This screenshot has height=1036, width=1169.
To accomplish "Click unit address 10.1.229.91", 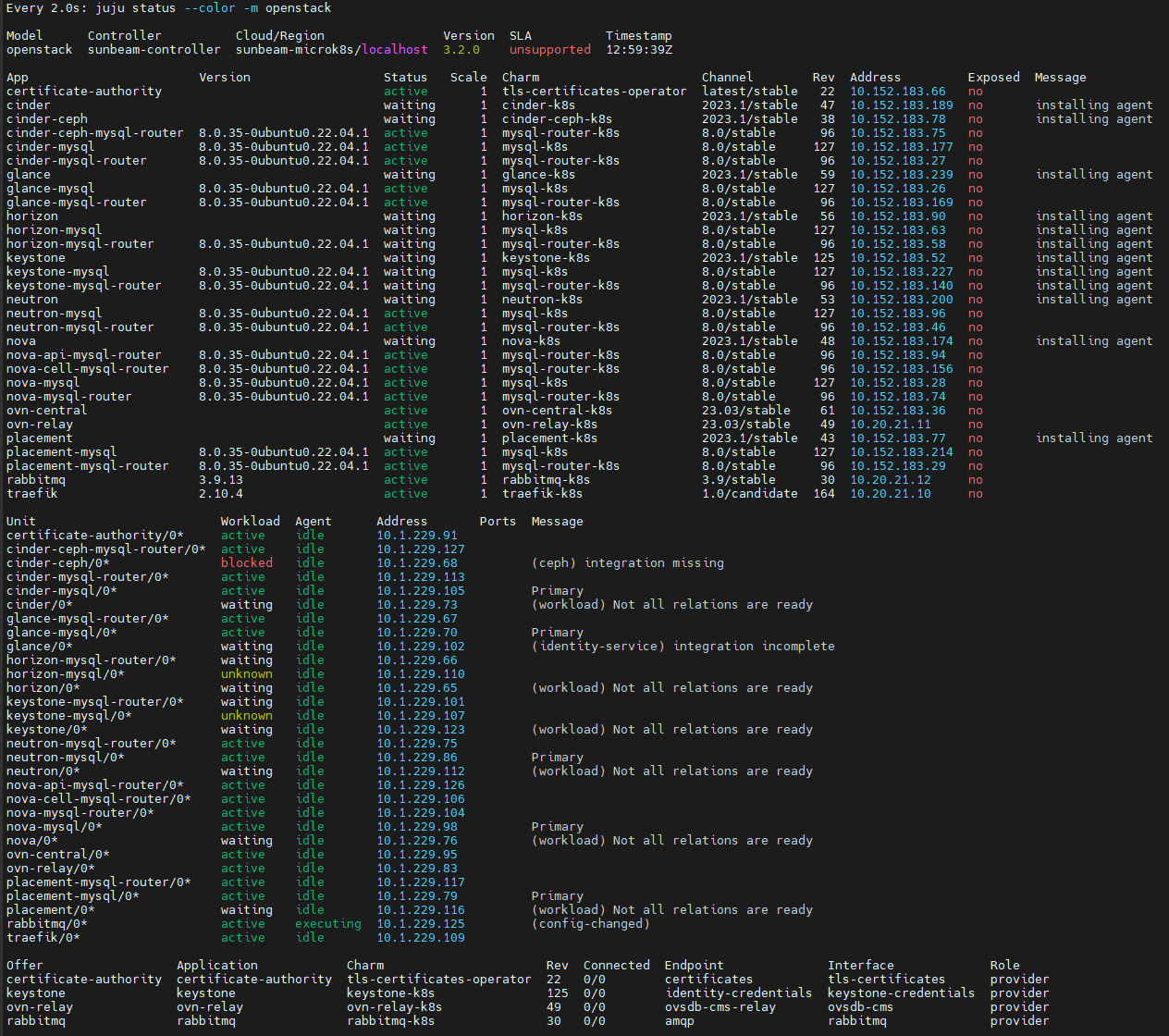I will pyautogui.click(x=416, y=536).
